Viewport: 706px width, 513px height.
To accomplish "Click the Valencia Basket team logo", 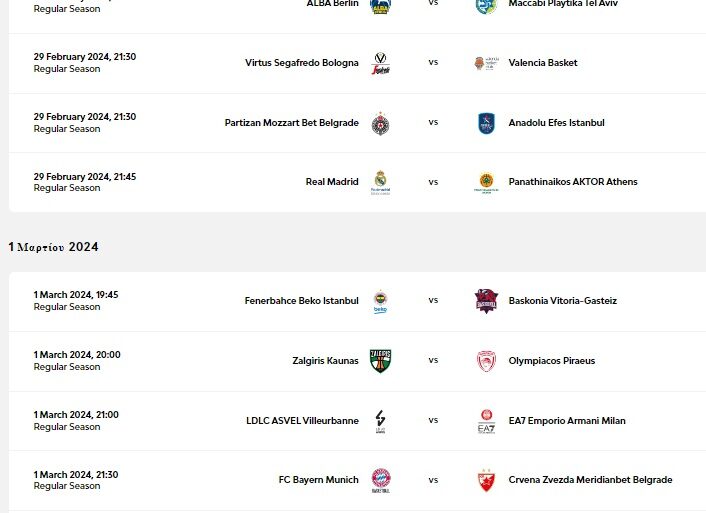I will point(486,63).
